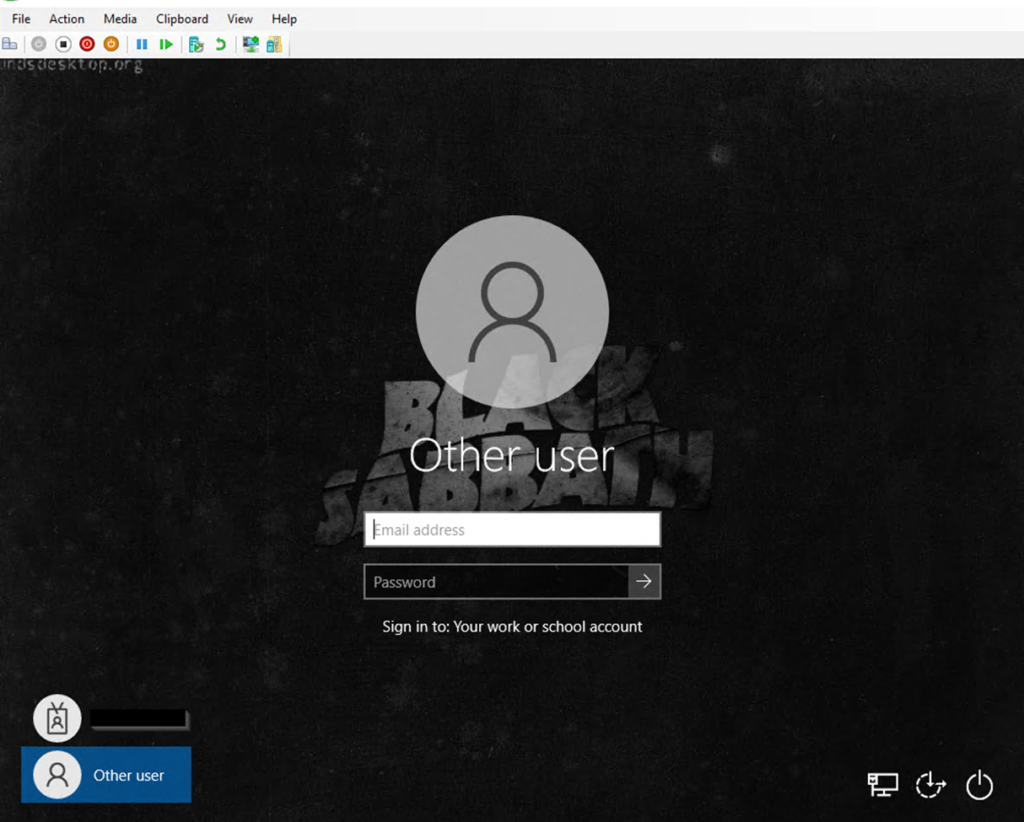Open the Power options icon
This screenshot has width=1024, height=822.
pyautogui.click(x=979, y=785)
